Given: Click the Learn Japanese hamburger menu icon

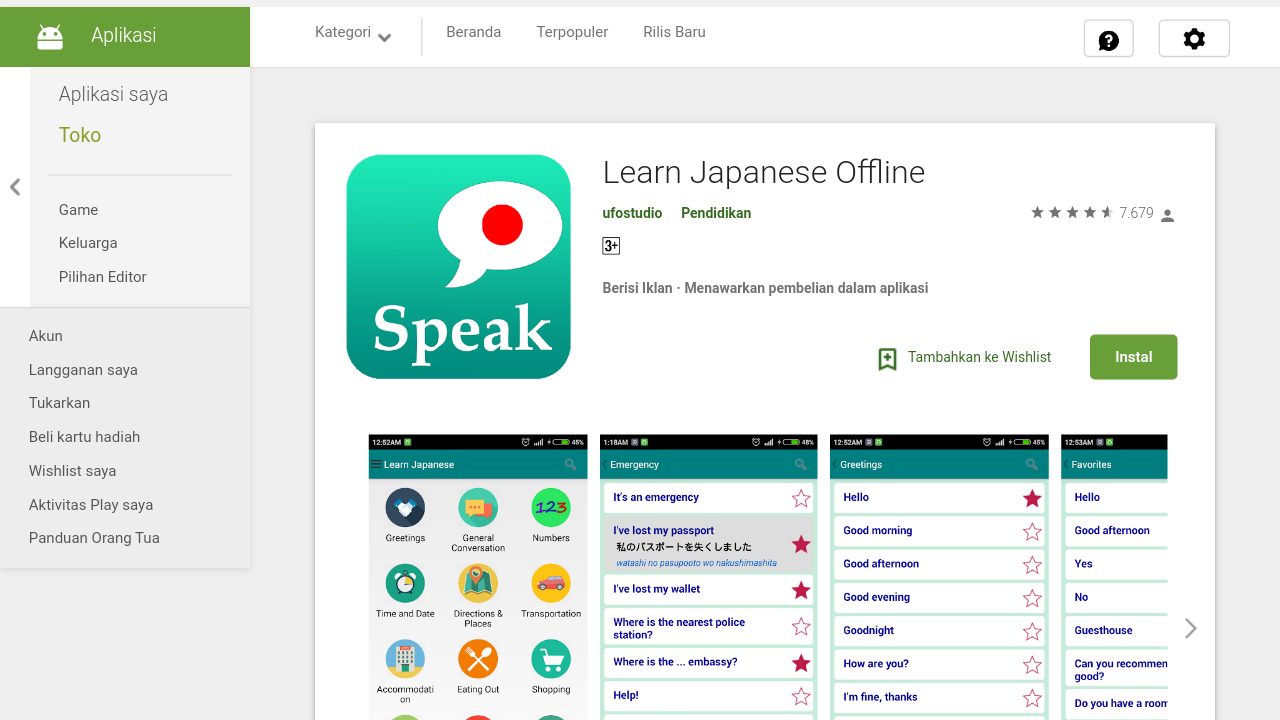Looking at the screenshot, I should click(376, 465).
